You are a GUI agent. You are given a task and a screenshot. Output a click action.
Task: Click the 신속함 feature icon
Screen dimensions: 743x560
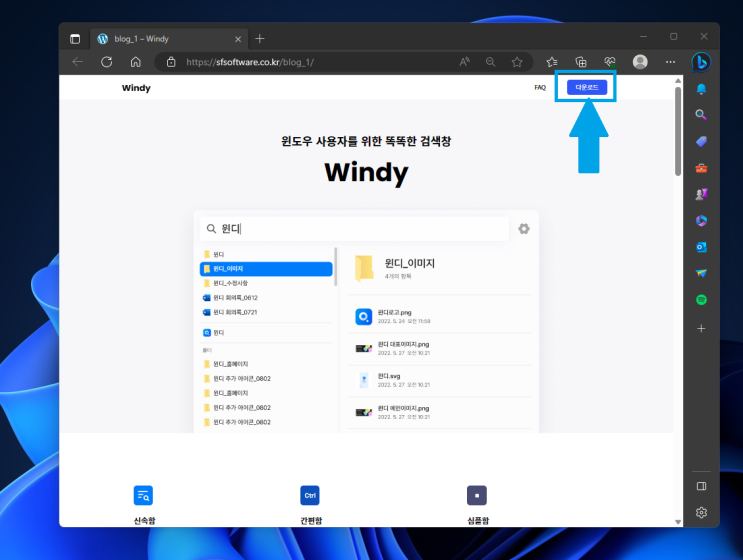click(x=143, y=496)
